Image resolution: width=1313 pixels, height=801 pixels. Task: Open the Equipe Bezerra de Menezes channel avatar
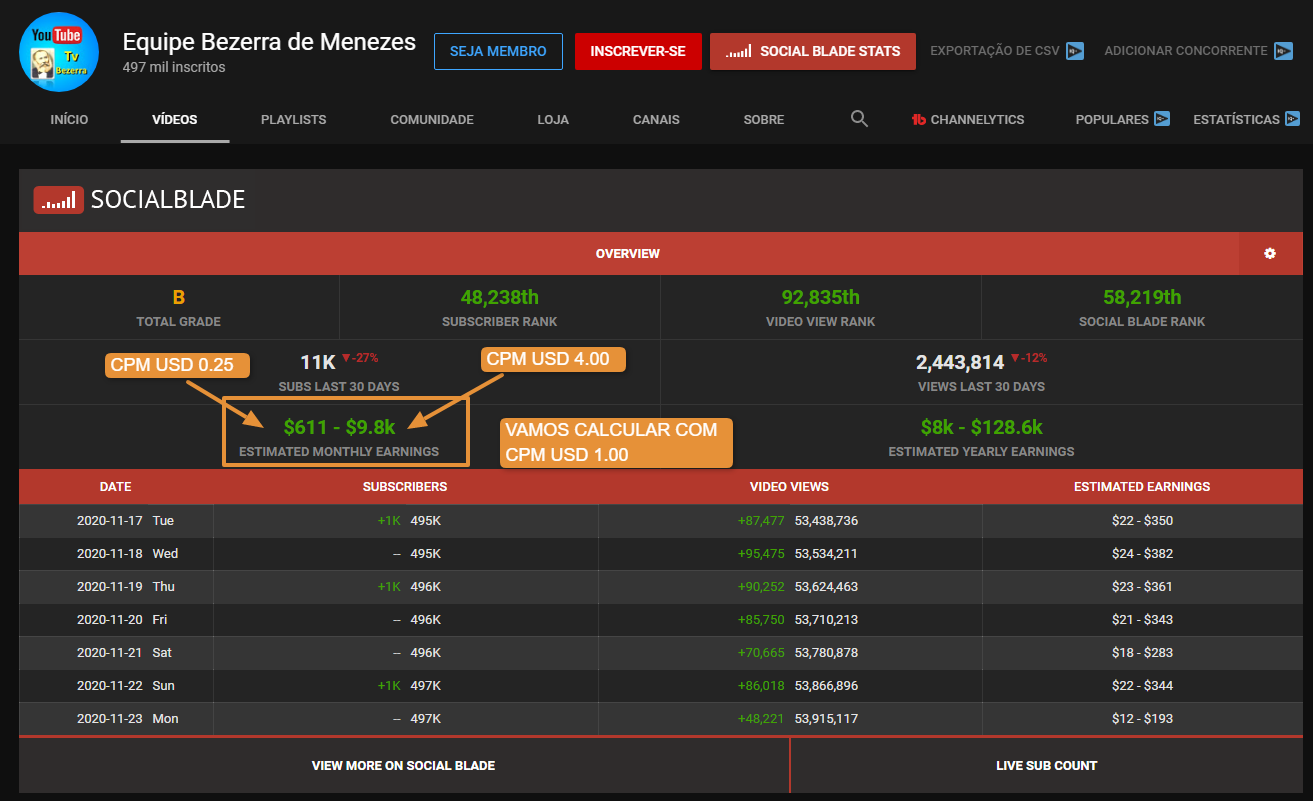click(59, 52)
